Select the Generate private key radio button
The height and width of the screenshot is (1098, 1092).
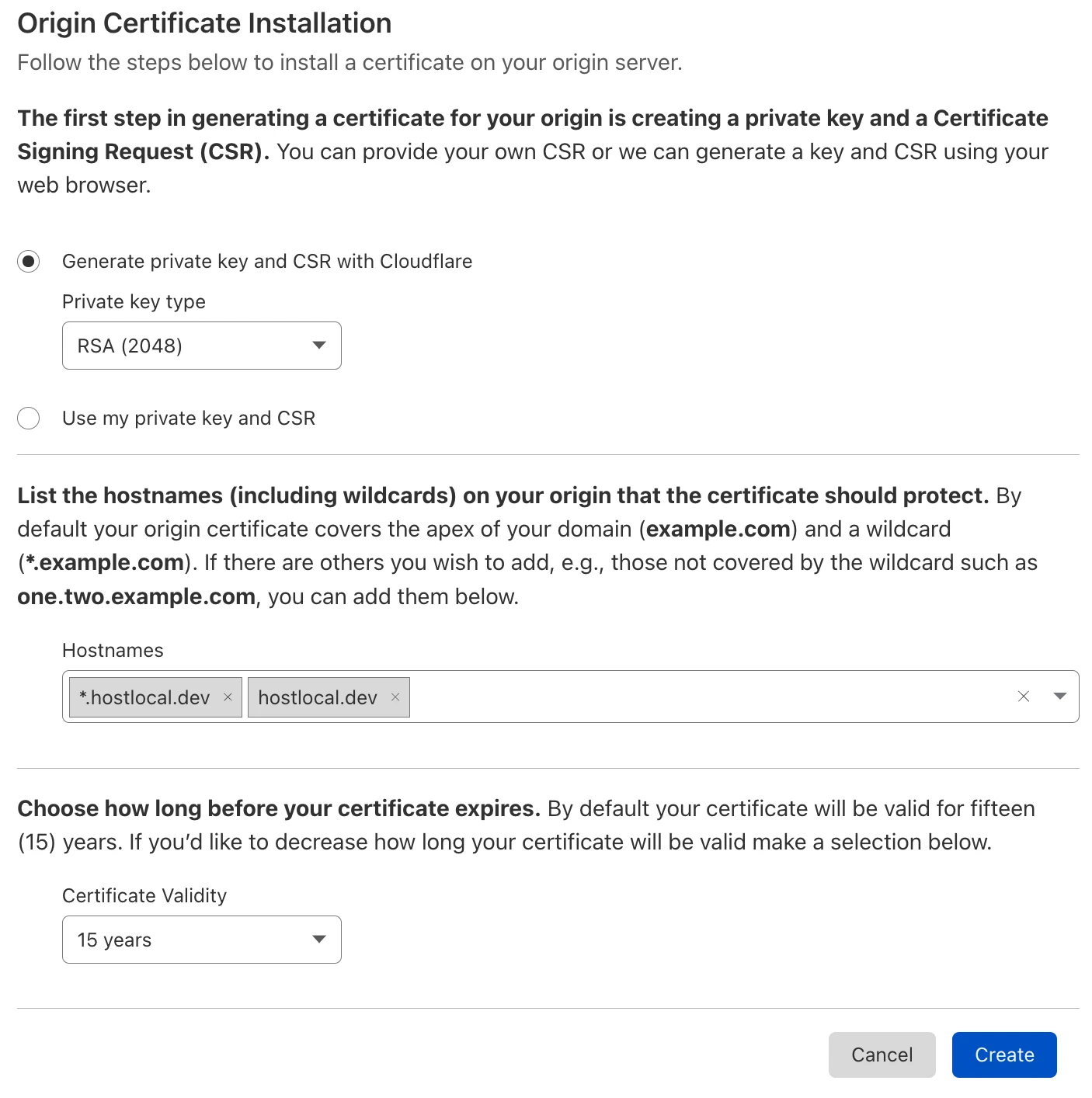click(28, 262)
